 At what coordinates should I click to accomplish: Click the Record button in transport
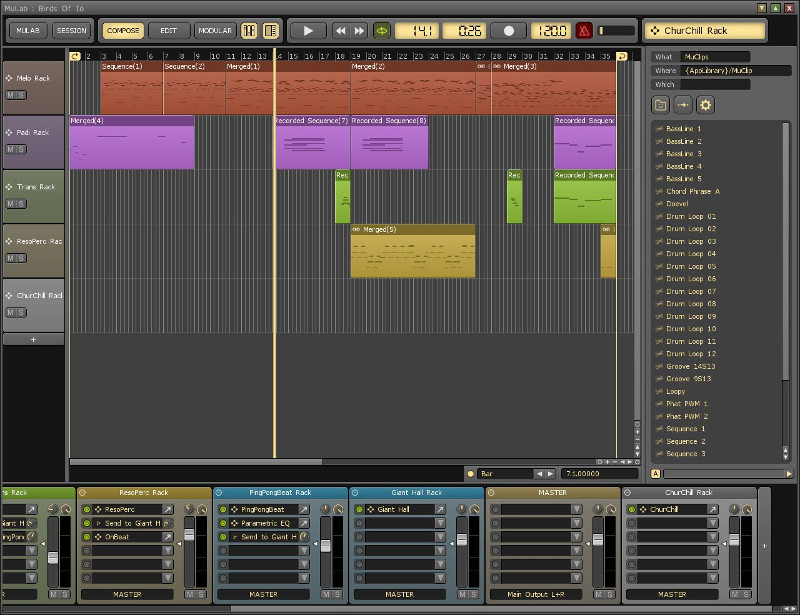click(509, 31)
